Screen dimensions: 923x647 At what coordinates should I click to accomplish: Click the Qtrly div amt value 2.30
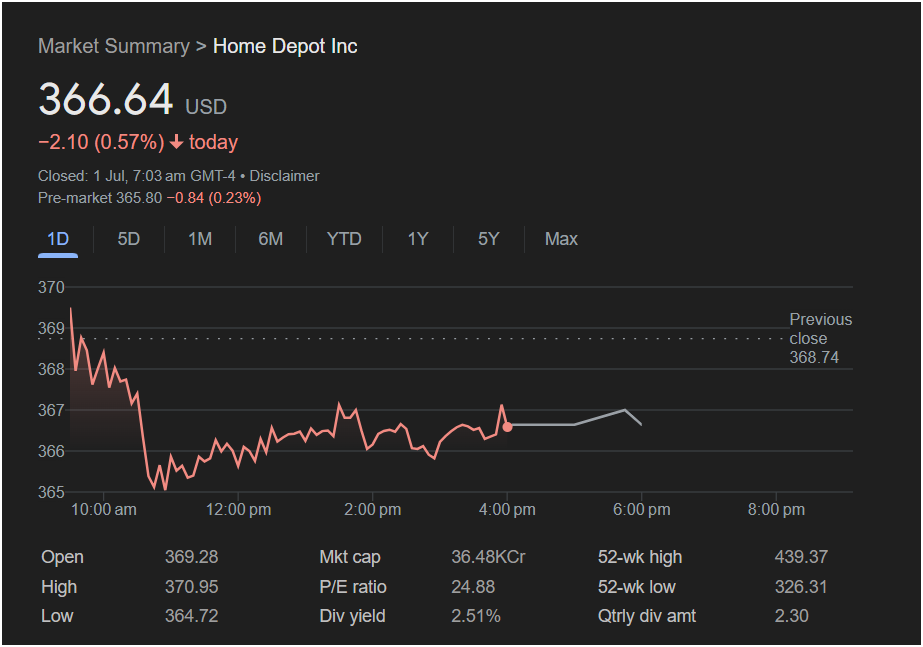791,616
